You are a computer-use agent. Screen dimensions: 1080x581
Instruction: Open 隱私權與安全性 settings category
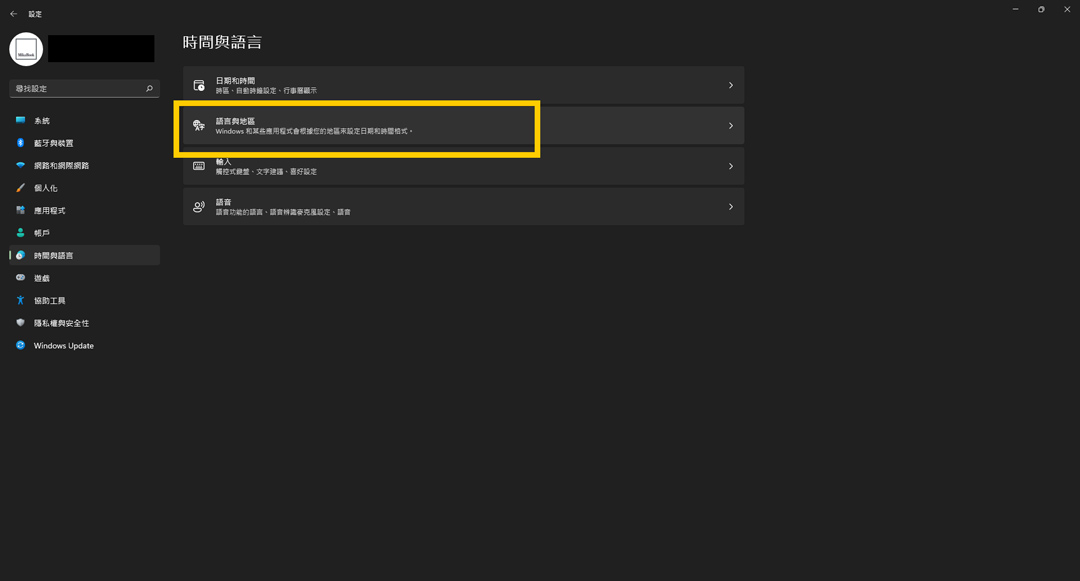point(61,324)
